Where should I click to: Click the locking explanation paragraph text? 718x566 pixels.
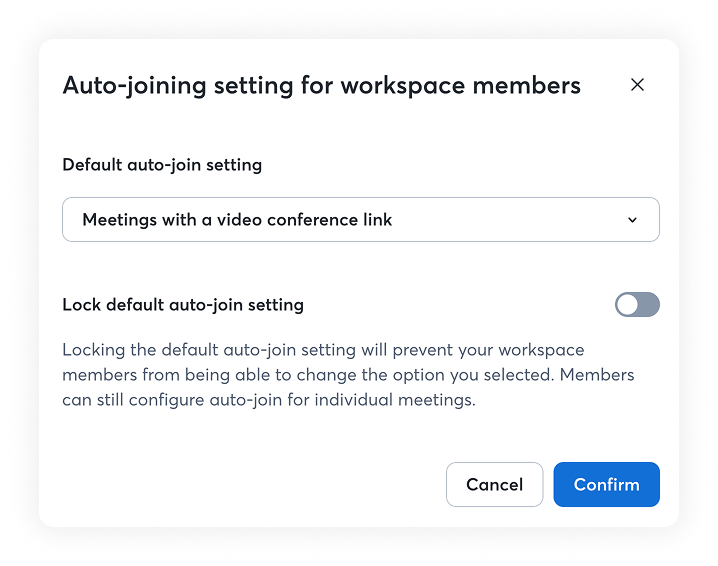348,375
